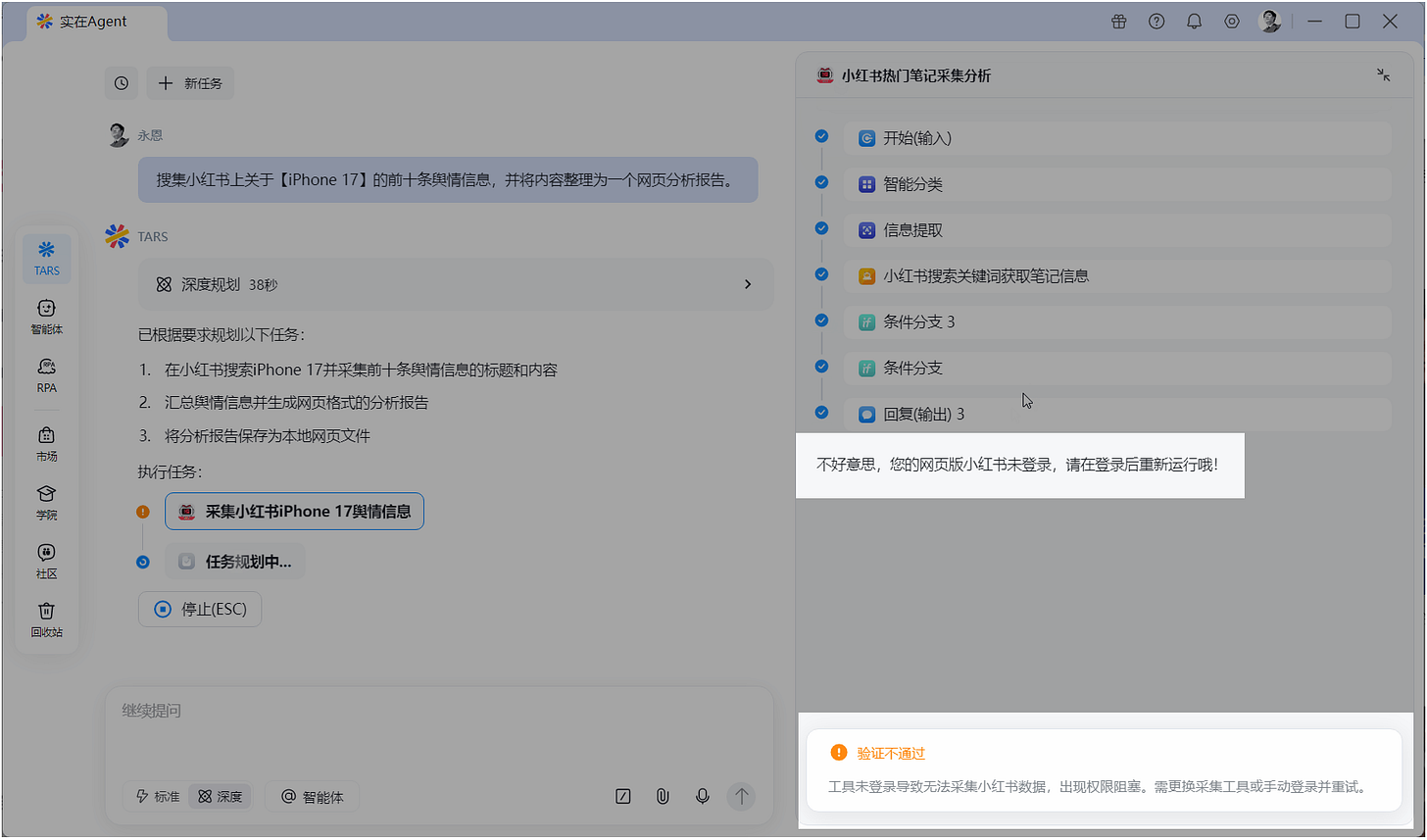1427x840 pixels.
Task: Open 采集小红书iPhone 17舆情信息 task step
Action: click(294, 512)
